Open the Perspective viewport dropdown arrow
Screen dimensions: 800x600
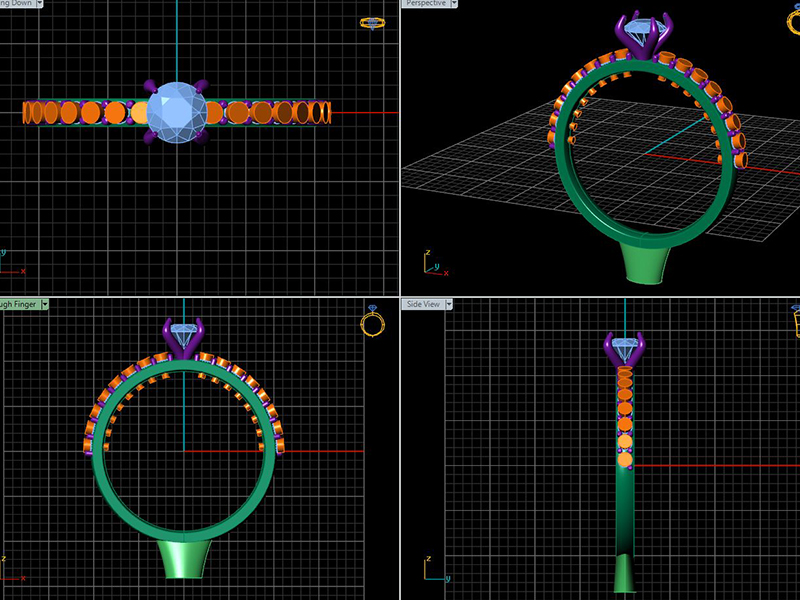(x=452, y=4)
